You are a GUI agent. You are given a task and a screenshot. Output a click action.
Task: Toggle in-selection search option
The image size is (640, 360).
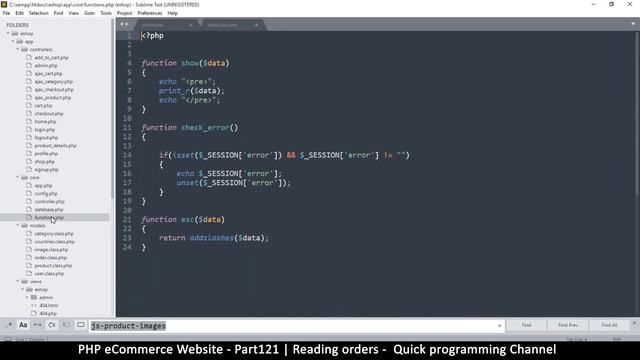(x=66, y=325)
